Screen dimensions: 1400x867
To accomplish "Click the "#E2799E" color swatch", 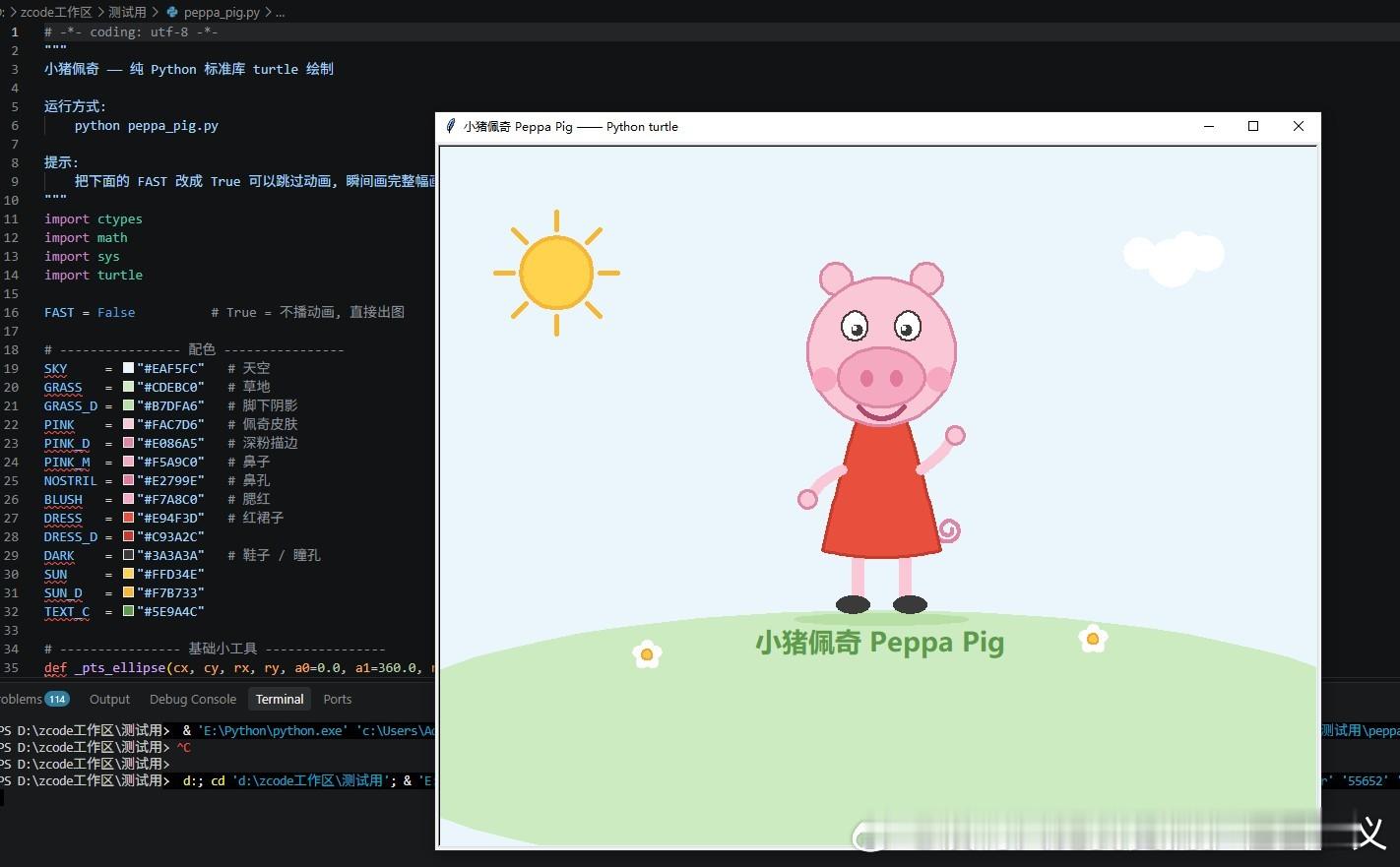I will tap(128, 480).
